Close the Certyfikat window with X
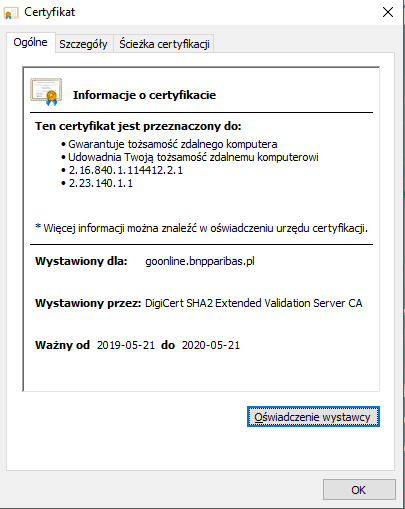405x509 pixels. coord(388,13)
